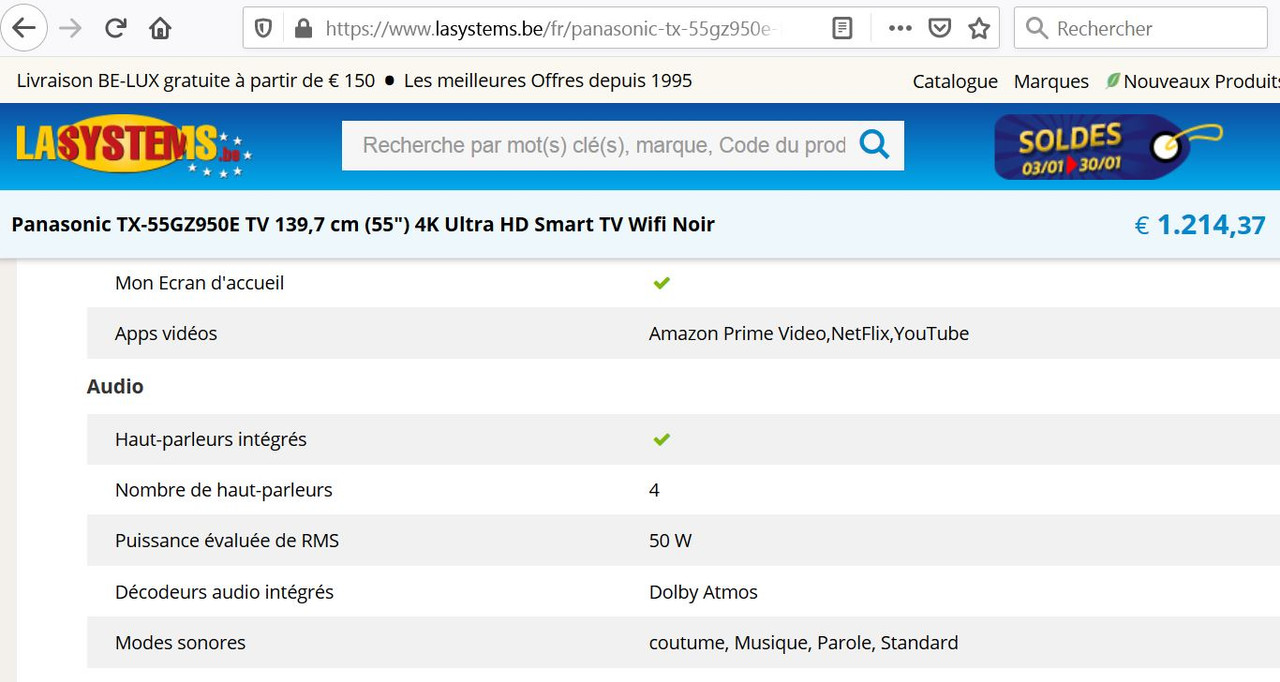Click the € 1.214,37 price

coord(1200,225)
